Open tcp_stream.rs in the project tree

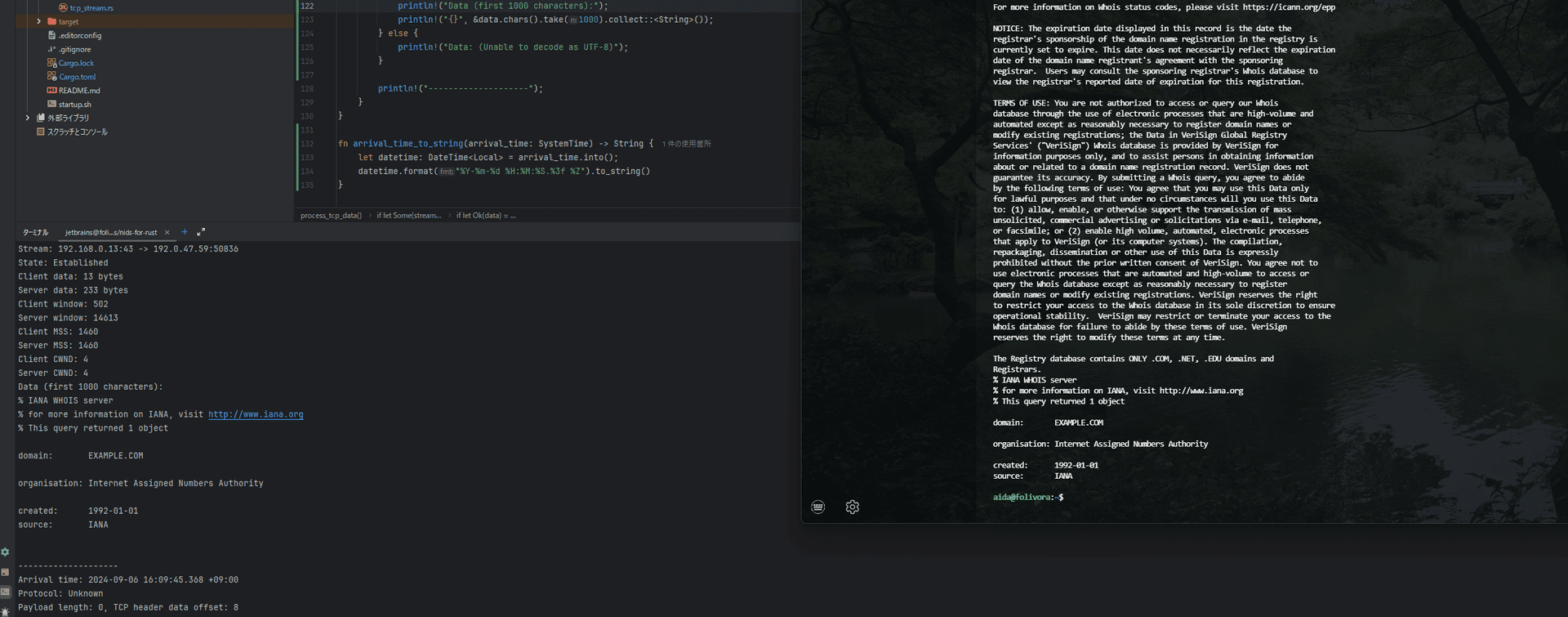(91, 7)
